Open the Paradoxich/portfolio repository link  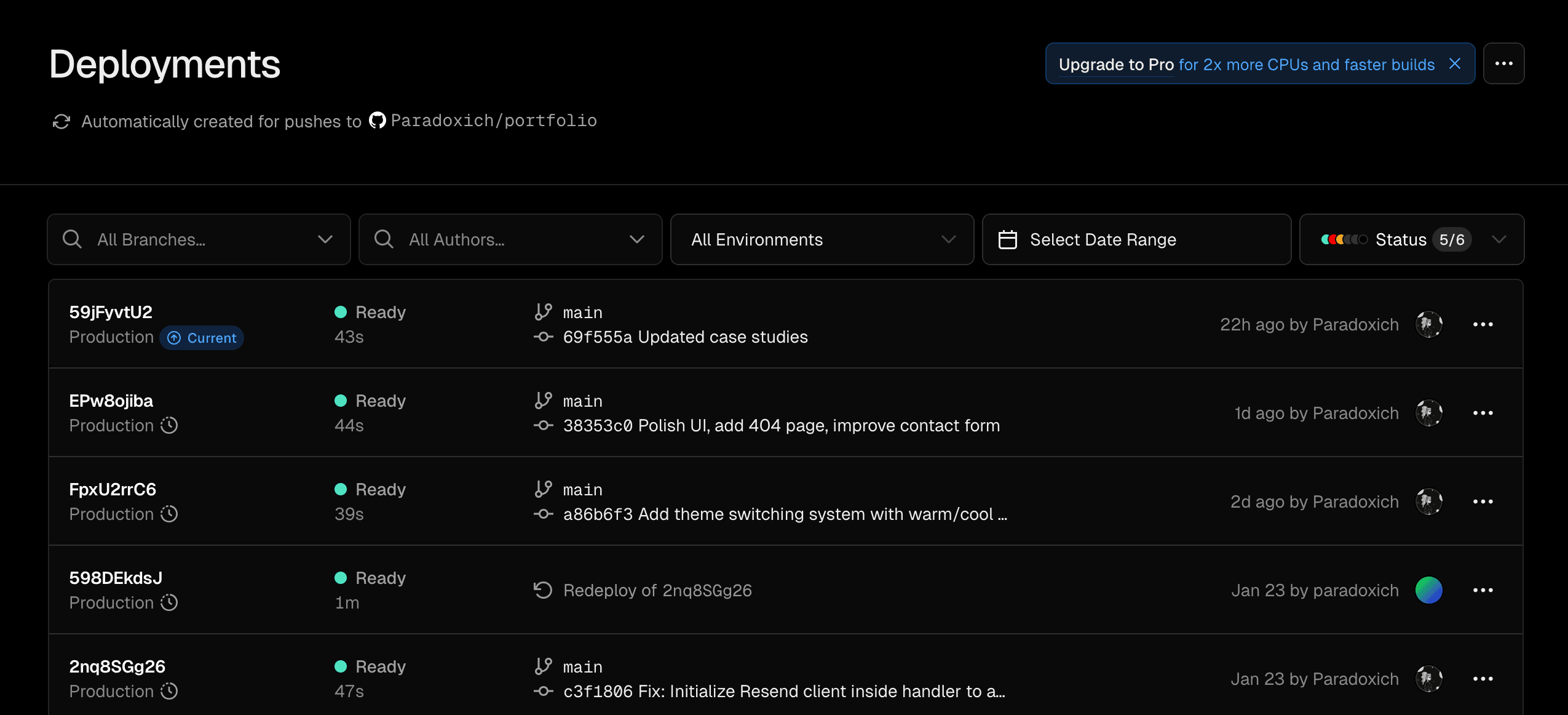coord(493,121)
